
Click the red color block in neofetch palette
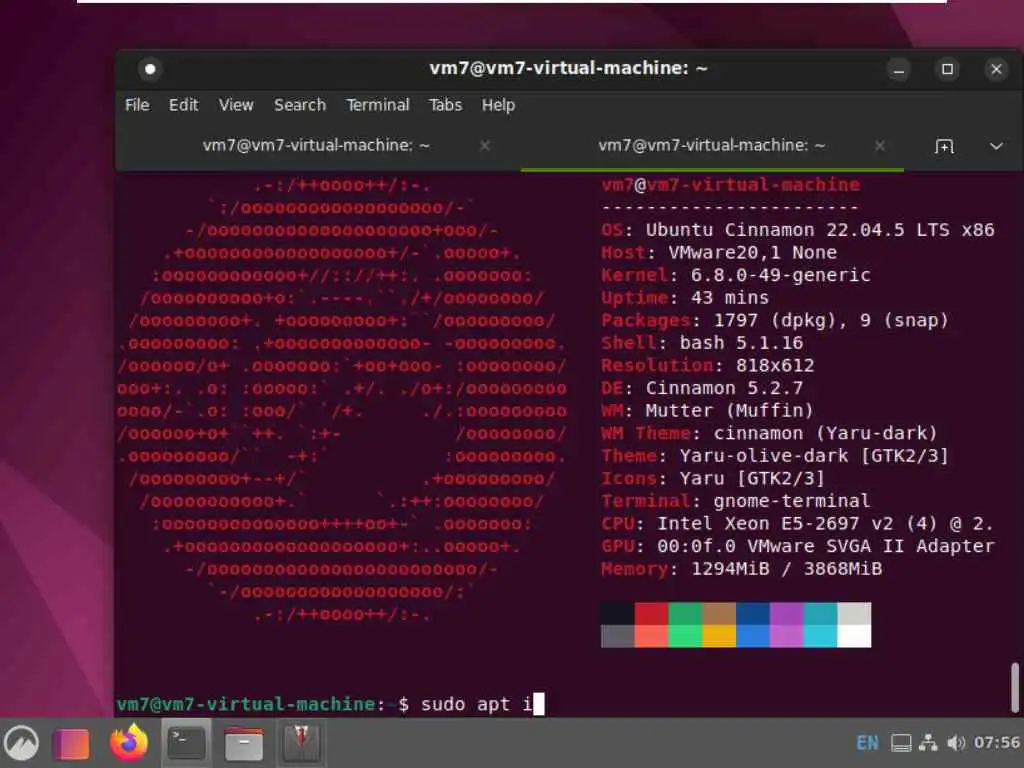[651, 614]
